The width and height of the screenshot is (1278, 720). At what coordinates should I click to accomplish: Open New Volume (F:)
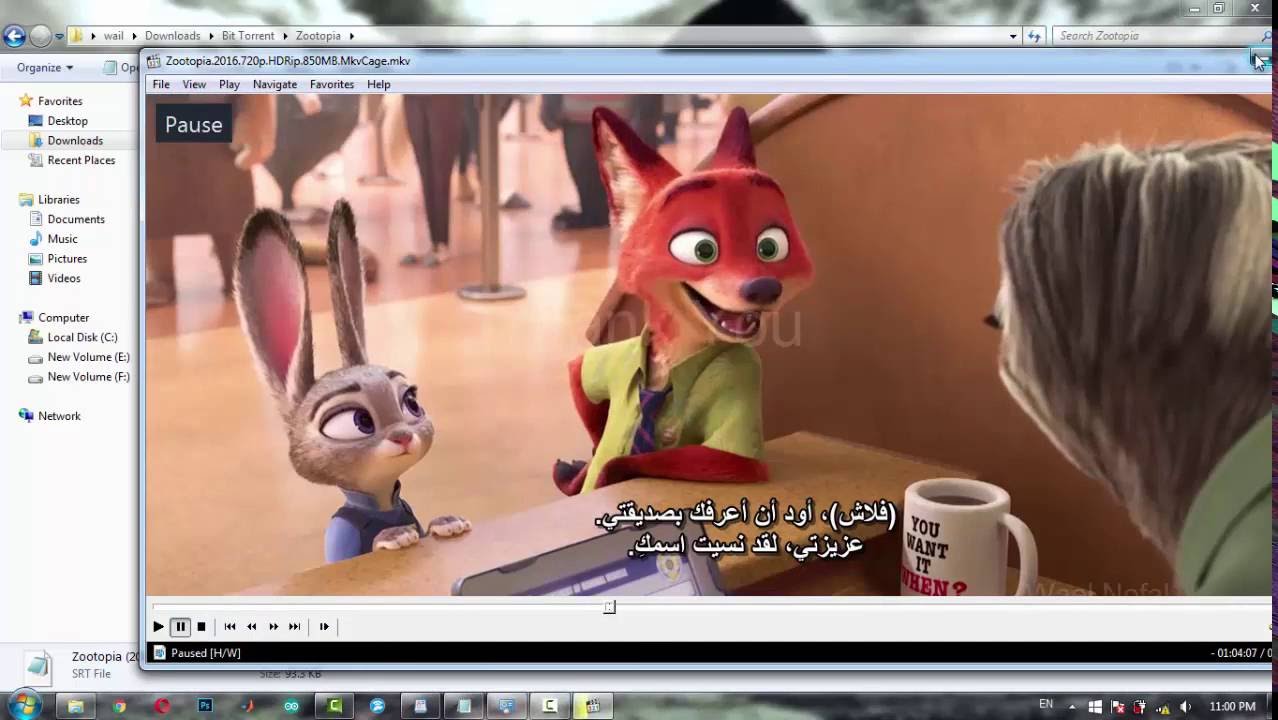[88, 377]
